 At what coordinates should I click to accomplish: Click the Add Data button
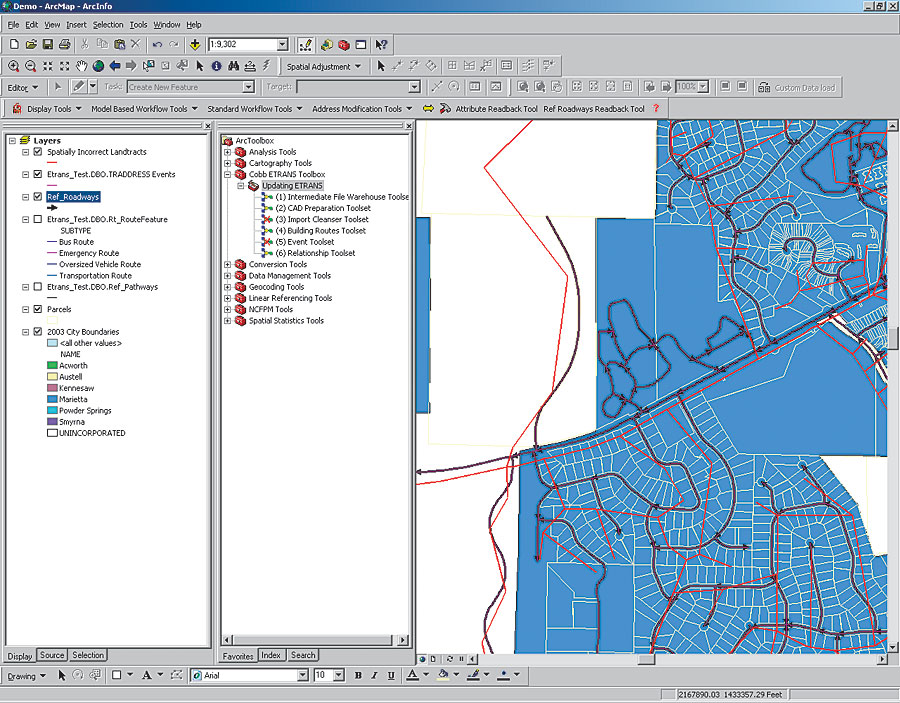click(194, 45)
